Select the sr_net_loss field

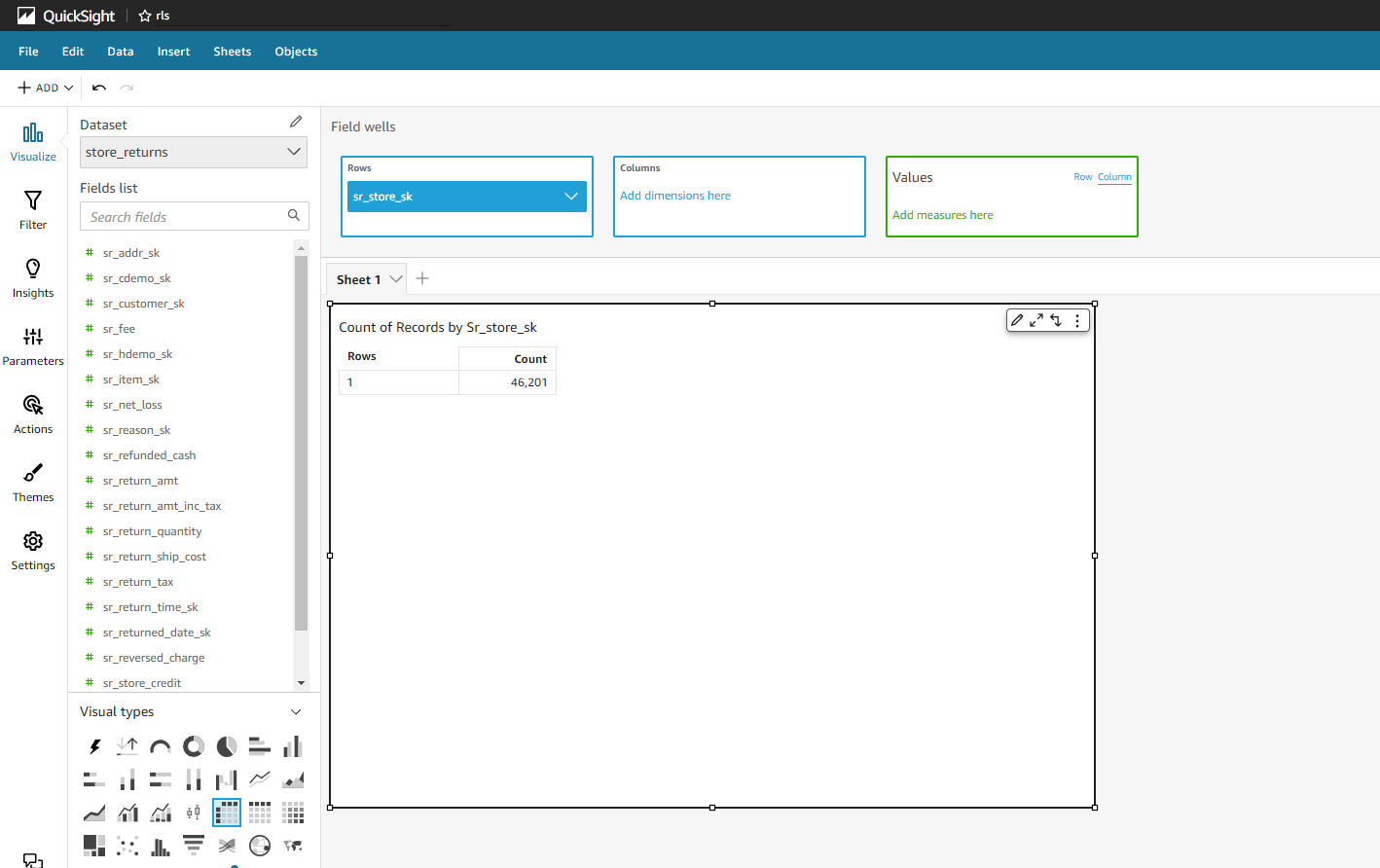tap(132, 405)
